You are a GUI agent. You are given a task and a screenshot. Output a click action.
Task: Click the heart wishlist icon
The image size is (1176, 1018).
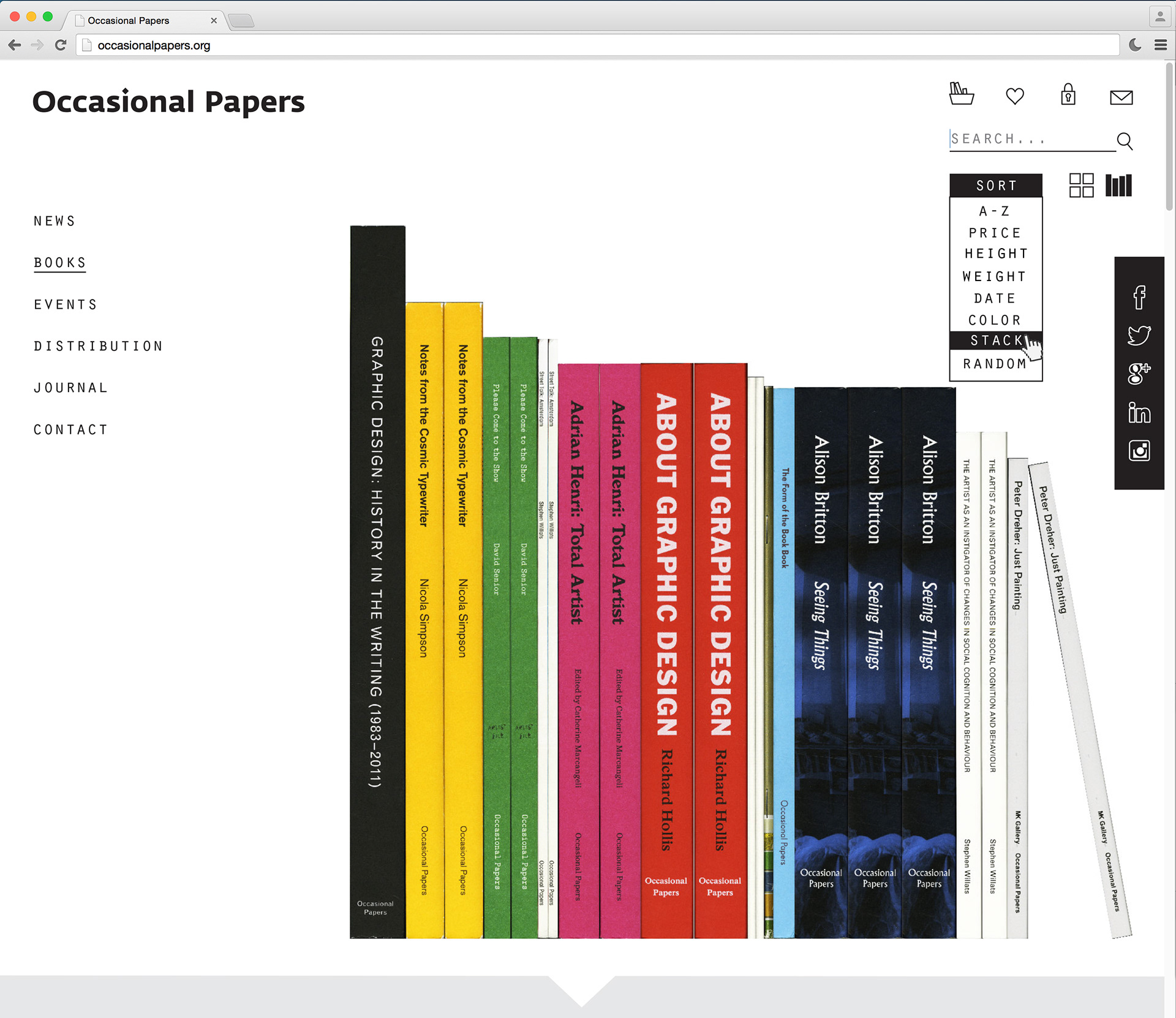point(1014,96)
